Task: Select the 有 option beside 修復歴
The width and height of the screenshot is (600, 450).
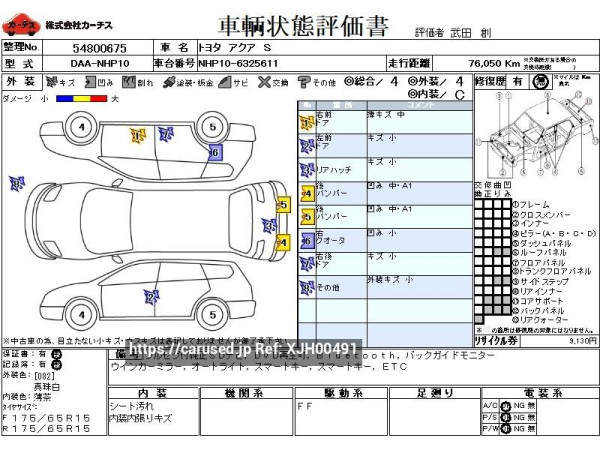Action: tap(517, 81)
